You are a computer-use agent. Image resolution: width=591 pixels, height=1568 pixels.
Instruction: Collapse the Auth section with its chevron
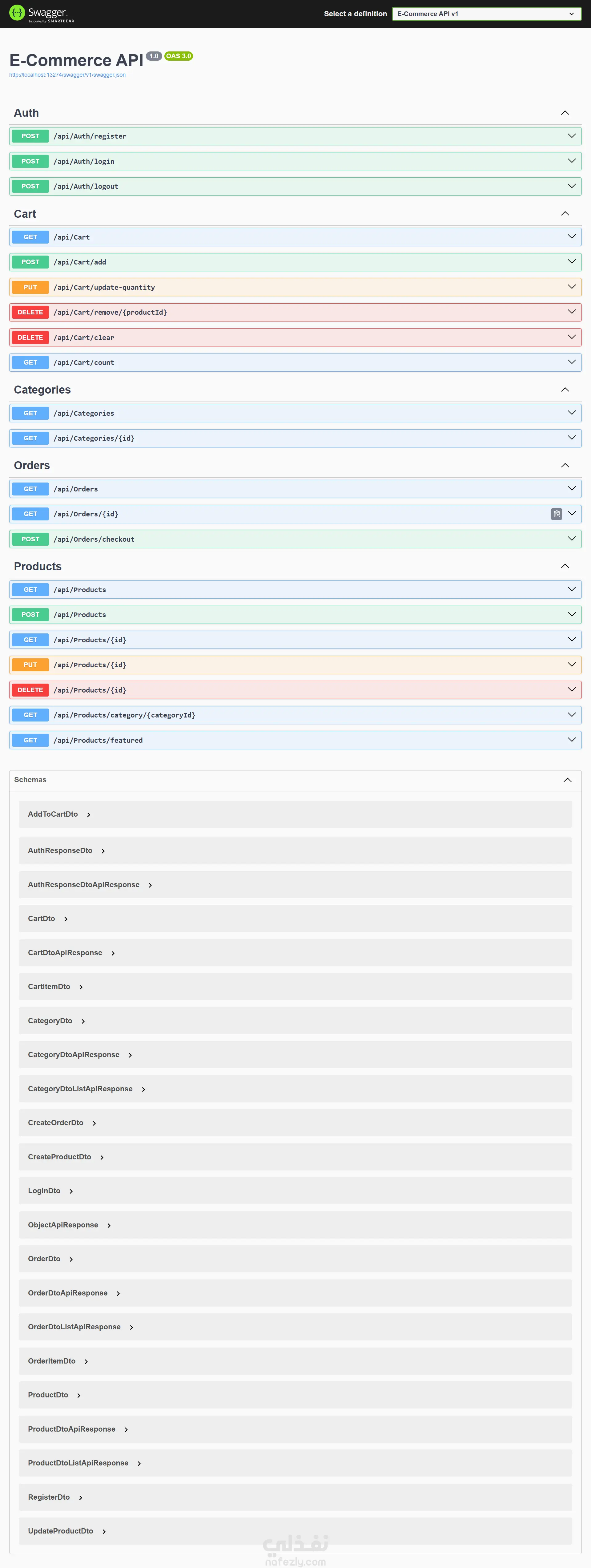tap(565, 113)
